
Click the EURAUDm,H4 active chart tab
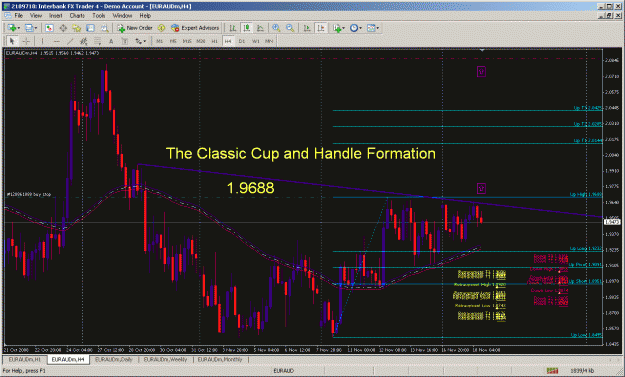tap(68, 359)
